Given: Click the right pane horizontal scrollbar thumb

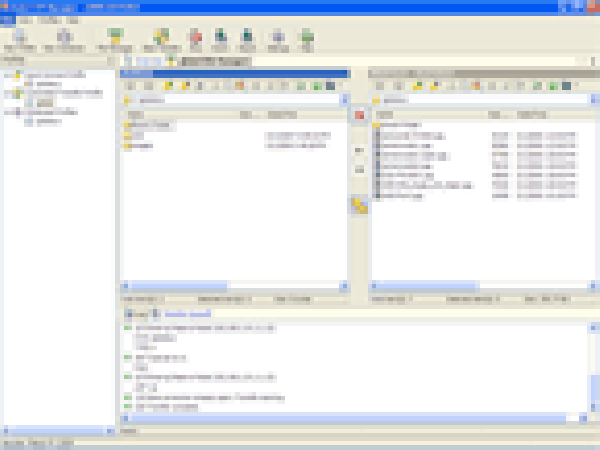Looking at the screenshot, I should pos(428,285).
